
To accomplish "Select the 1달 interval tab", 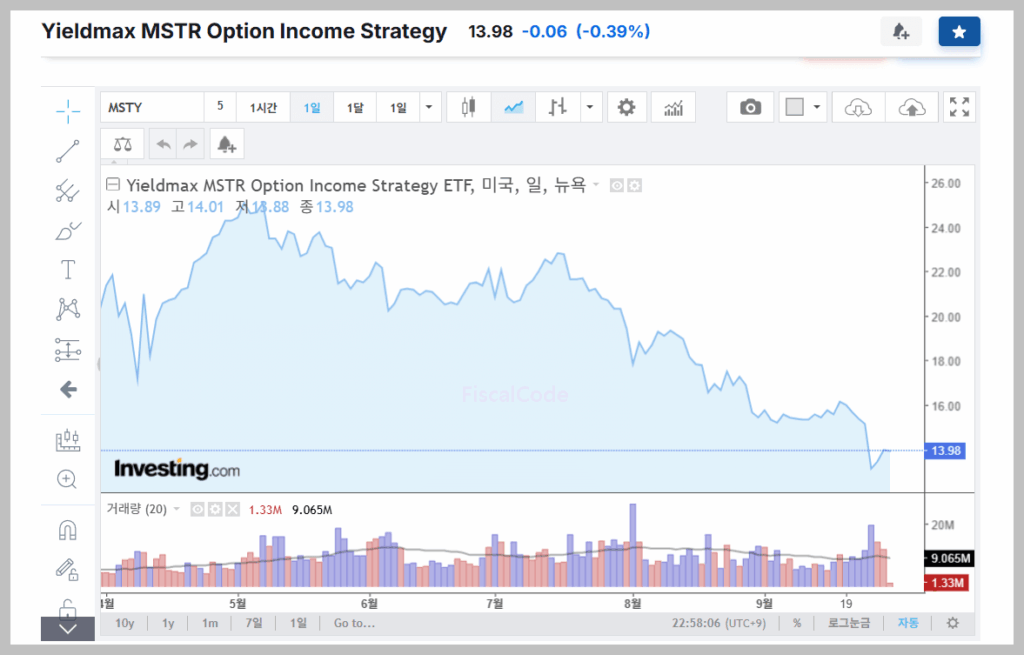I will point(355,107).
